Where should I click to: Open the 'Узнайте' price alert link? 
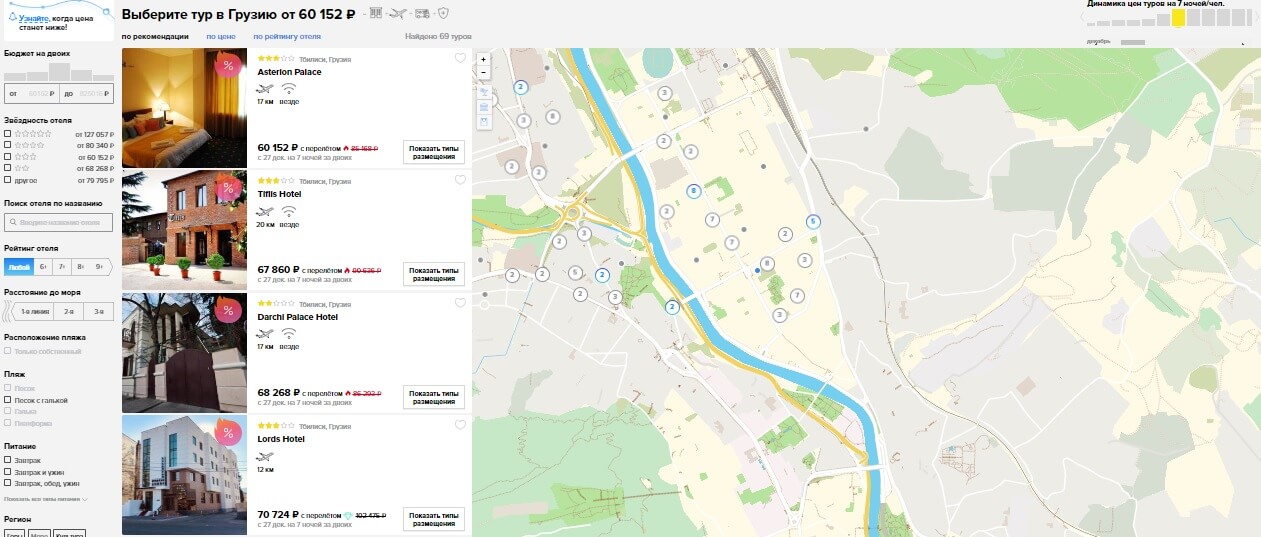coord(33,19)
